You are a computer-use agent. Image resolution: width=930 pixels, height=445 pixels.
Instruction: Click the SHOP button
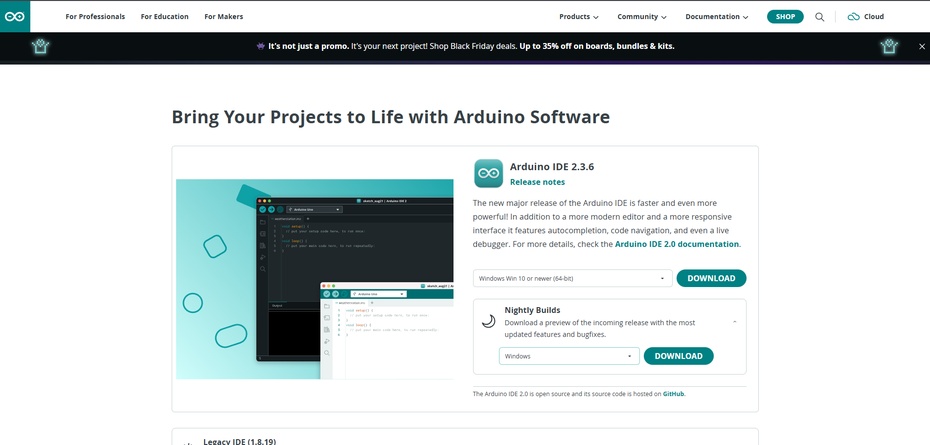coord(785,17)
